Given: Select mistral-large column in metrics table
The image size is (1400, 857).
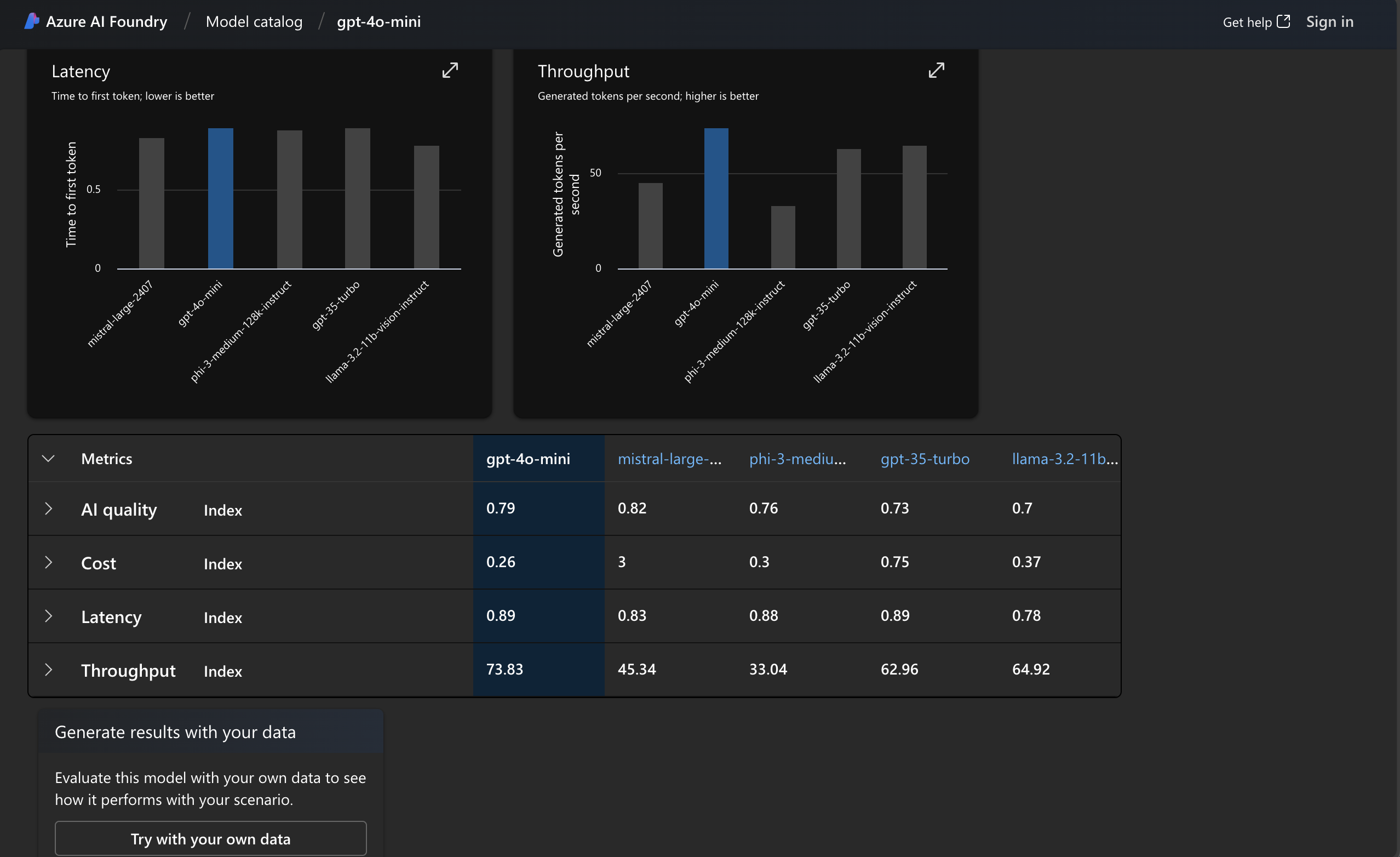Looking at the screenshot, I should [x=668, y=458].
